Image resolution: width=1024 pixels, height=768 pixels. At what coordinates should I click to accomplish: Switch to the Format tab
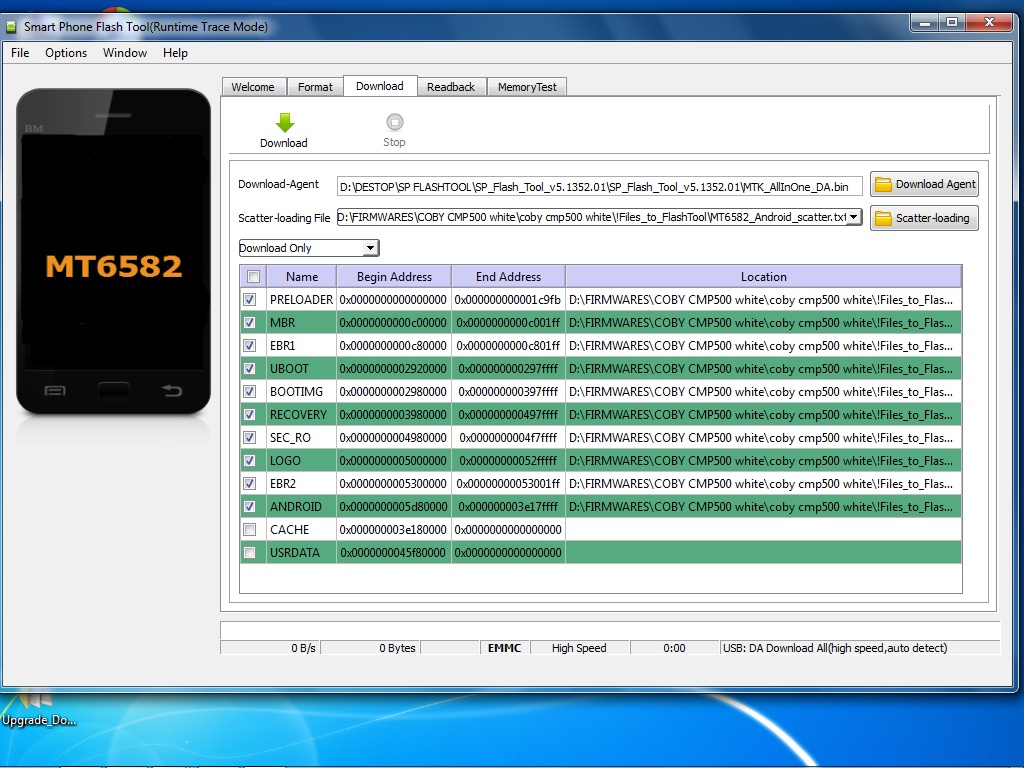[x=315, y=87]
